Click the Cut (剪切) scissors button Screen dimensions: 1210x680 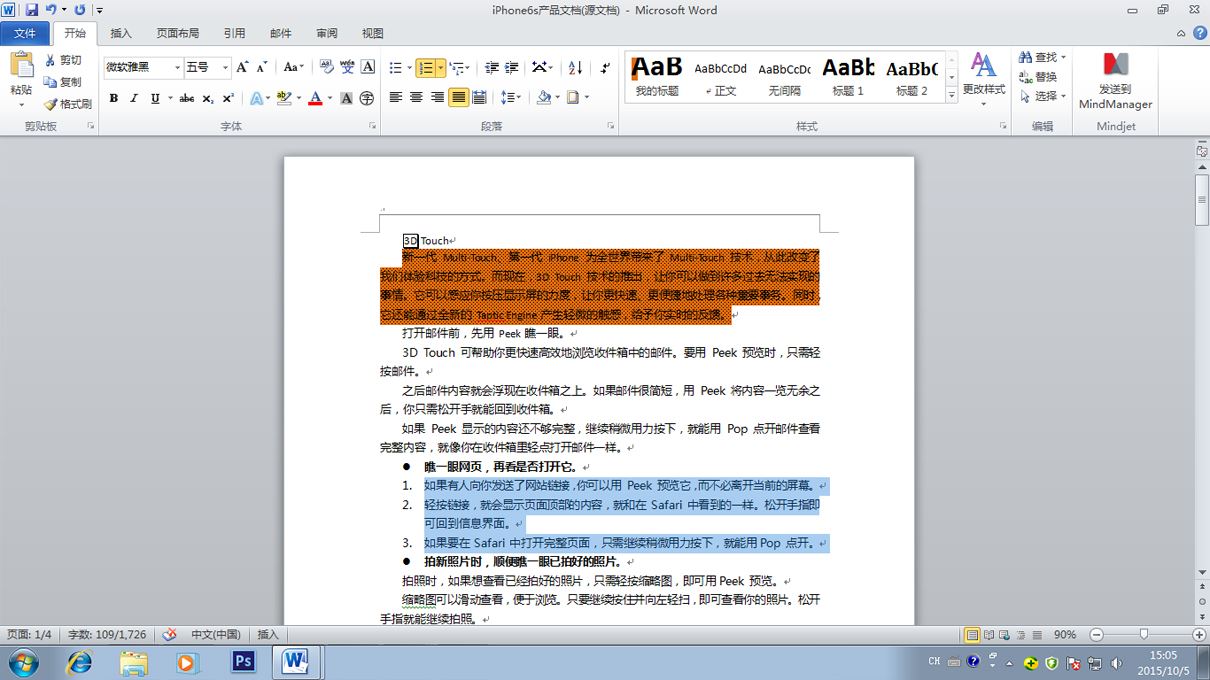pyautogui.click(x=64, y=60)
